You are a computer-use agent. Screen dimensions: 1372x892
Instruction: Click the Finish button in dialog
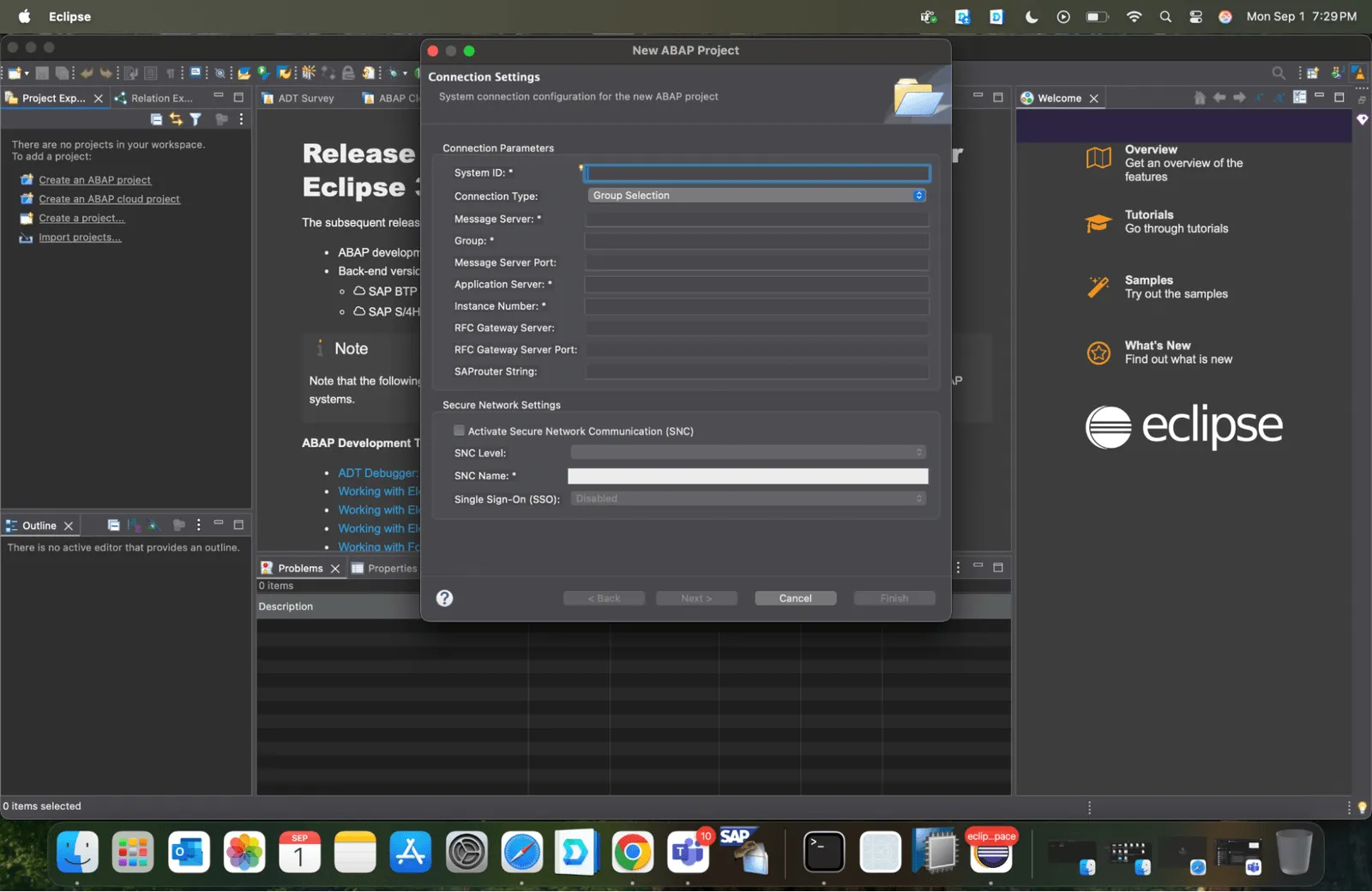(x=894, y=599)
